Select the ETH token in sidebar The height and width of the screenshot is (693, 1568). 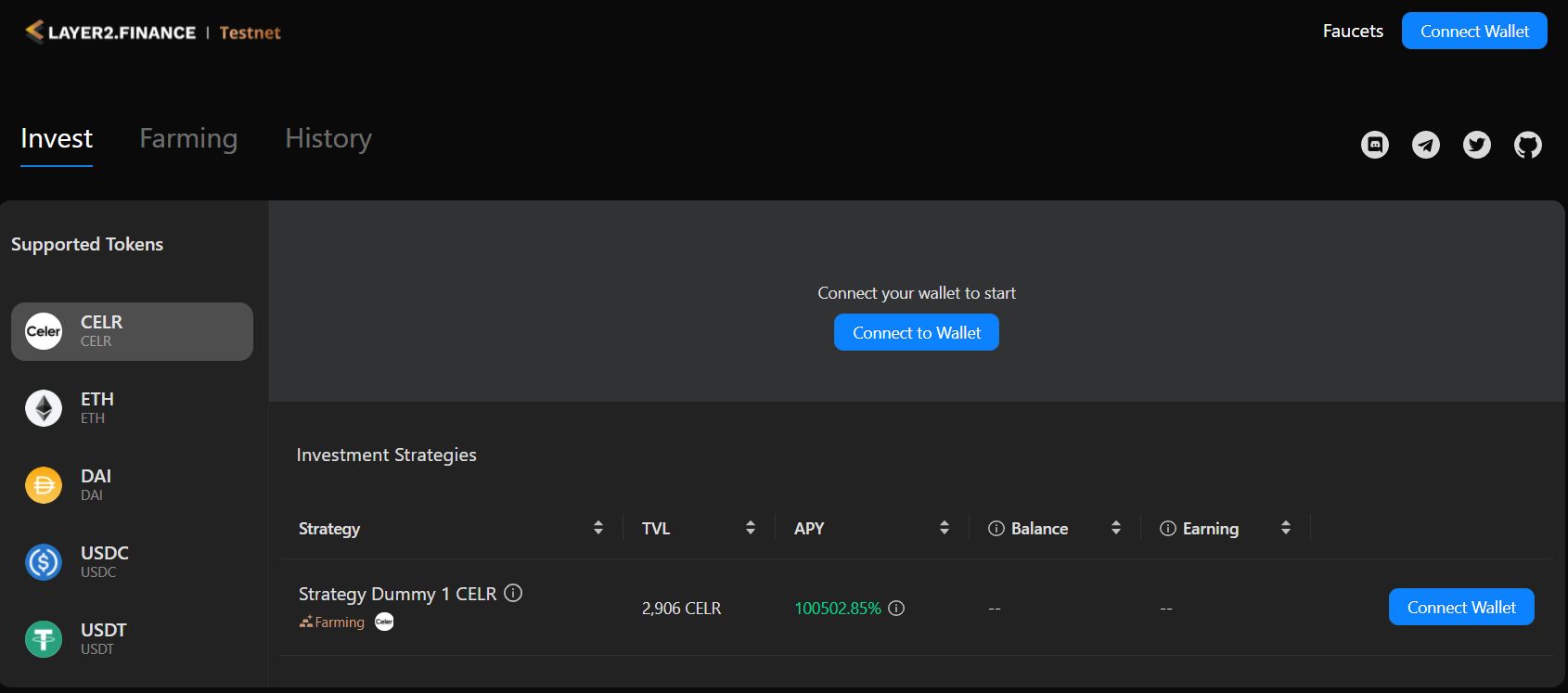pyautogui.click(x=132, y=408)
